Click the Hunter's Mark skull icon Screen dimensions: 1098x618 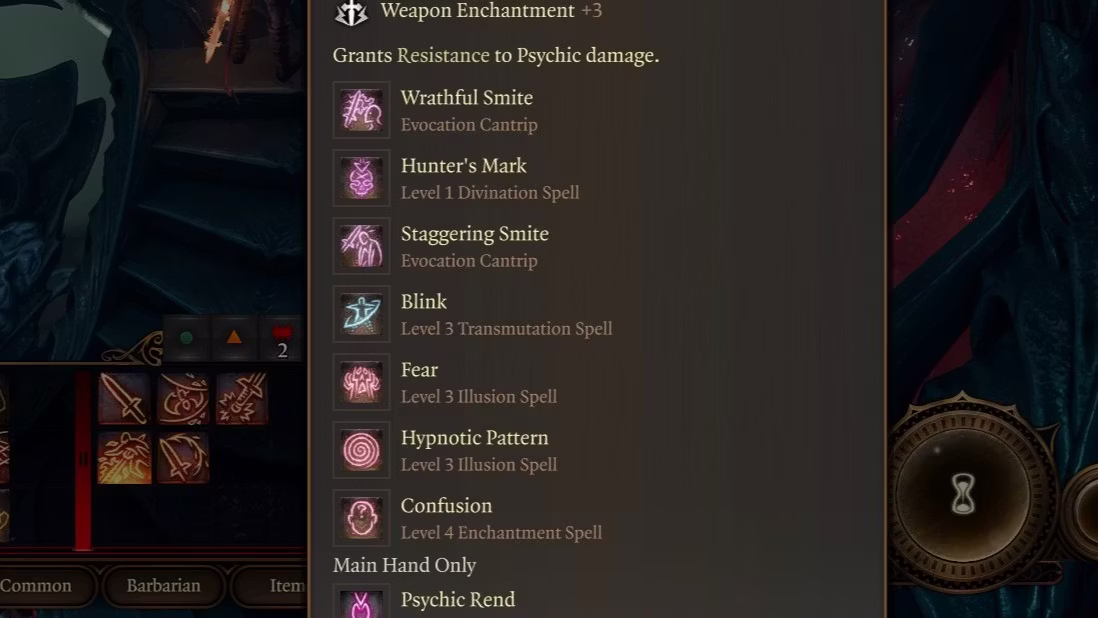tap(361, 178)
